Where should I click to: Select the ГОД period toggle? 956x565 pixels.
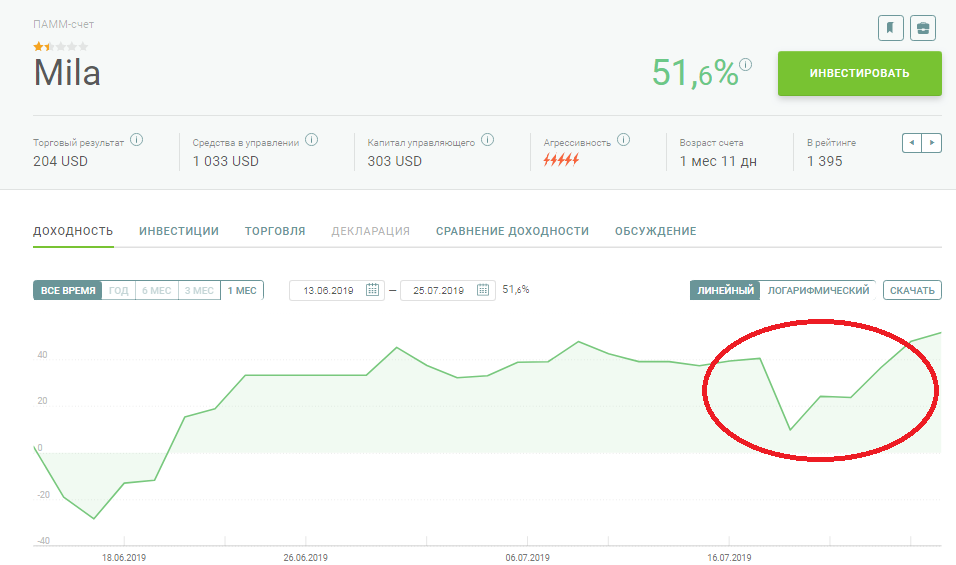118,290
